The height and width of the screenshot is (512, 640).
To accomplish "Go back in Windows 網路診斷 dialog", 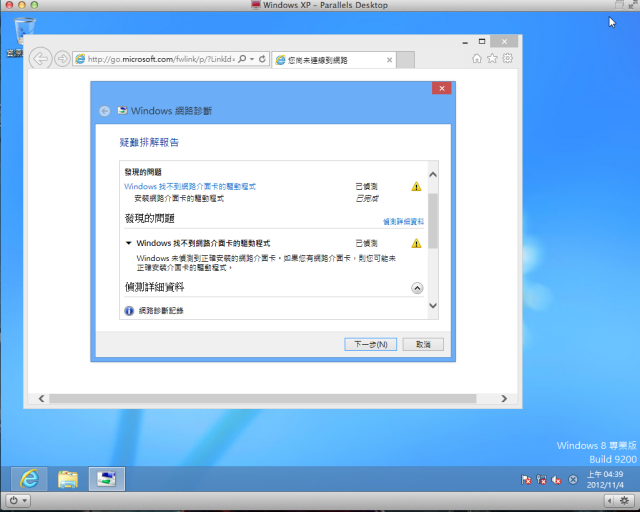I will pyautogui.click(x=104, y=111).
